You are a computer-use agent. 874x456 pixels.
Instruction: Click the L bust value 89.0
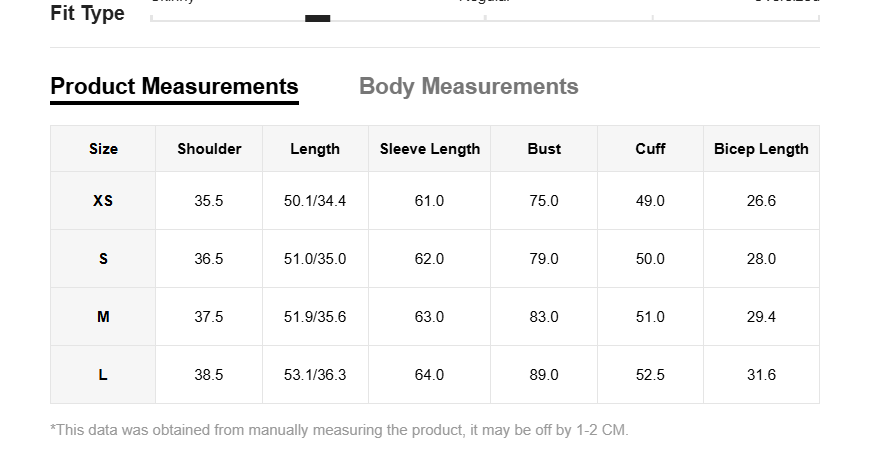click(x=544, y=375)
